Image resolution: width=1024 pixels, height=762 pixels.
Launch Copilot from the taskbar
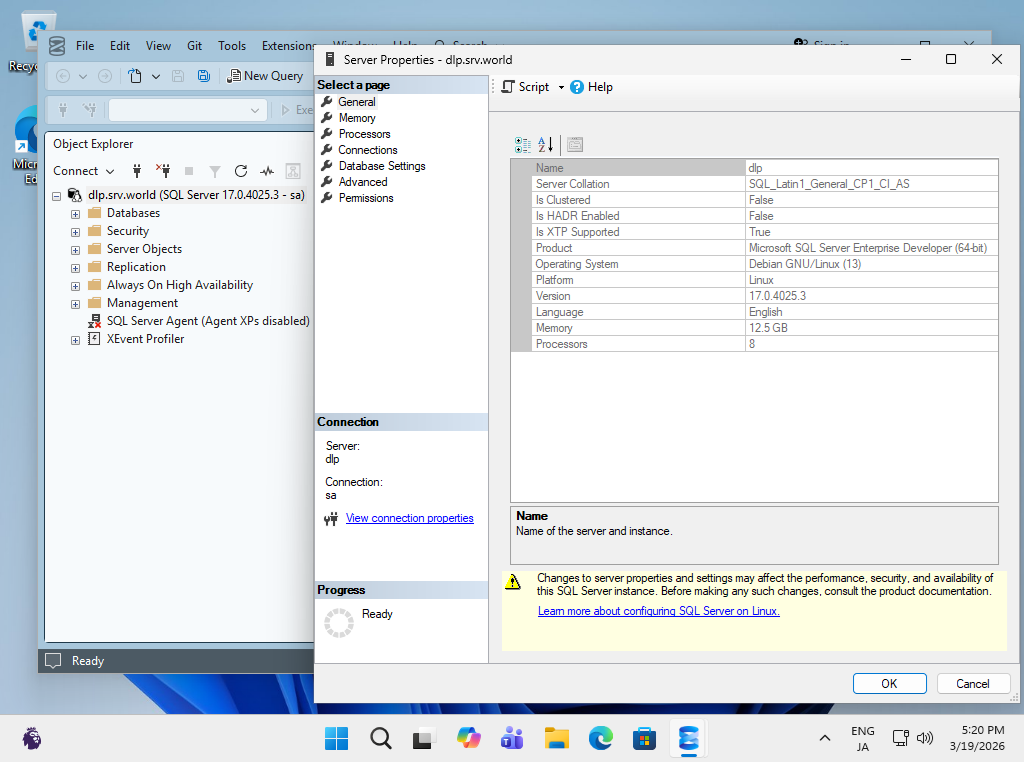tap(468, 738)
